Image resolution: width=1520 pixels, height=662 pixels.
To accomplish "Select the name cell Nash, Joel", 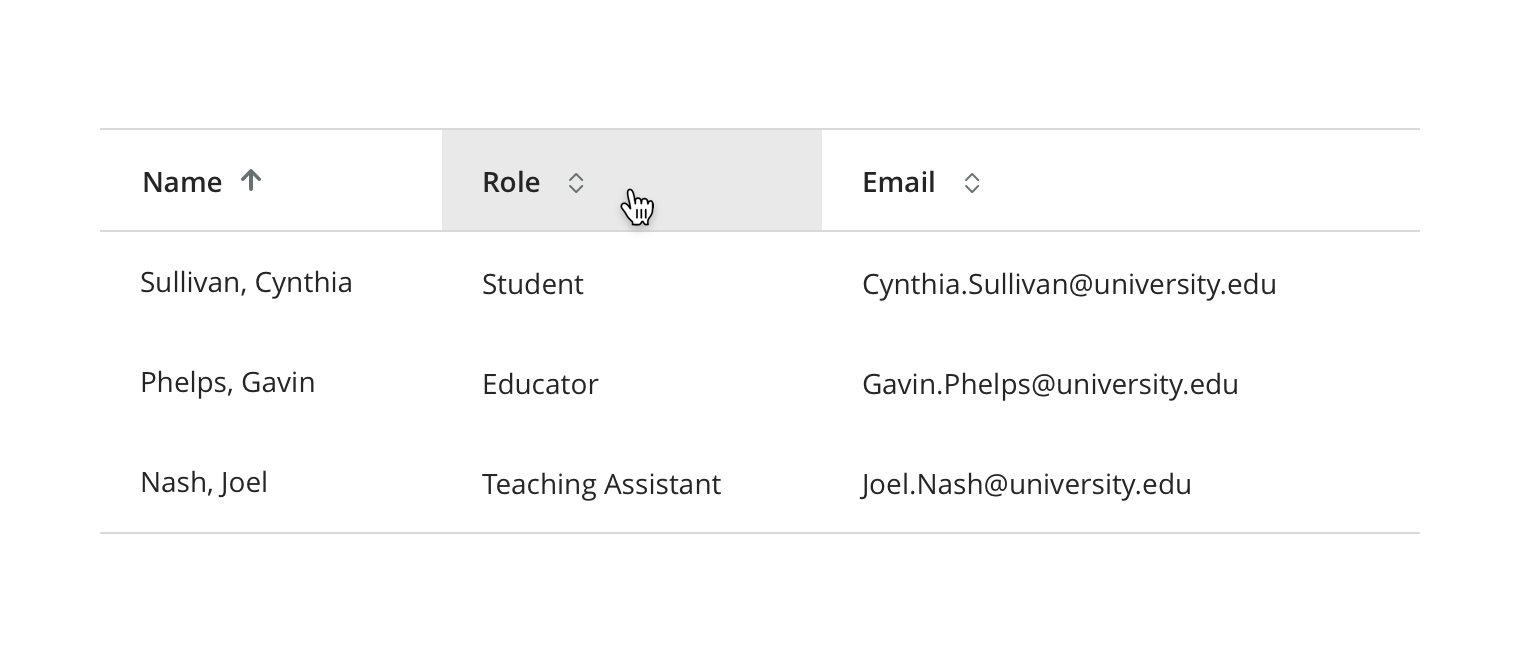I will pyautogui.click(x=204, y=482).
